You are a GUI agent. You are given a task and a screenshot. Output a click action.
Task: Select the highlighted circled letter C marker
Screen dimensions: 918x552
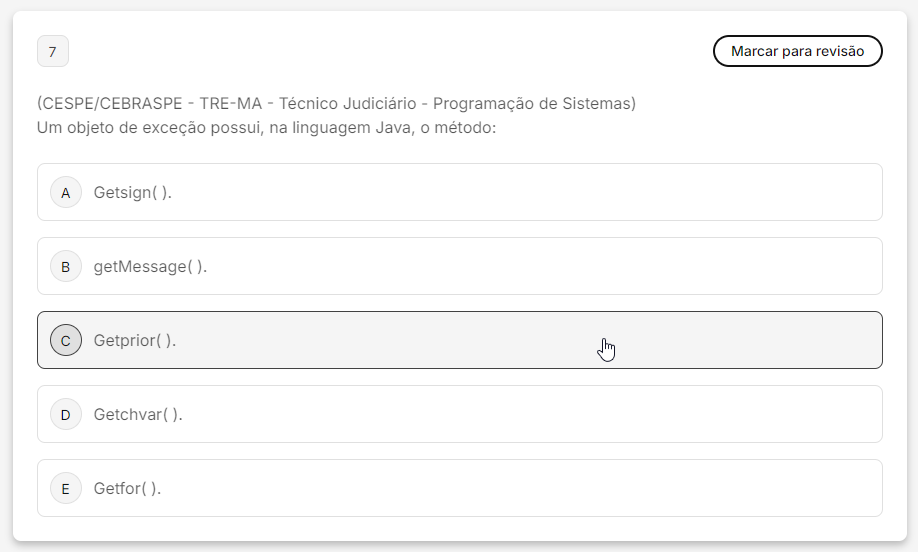(66, 340)
